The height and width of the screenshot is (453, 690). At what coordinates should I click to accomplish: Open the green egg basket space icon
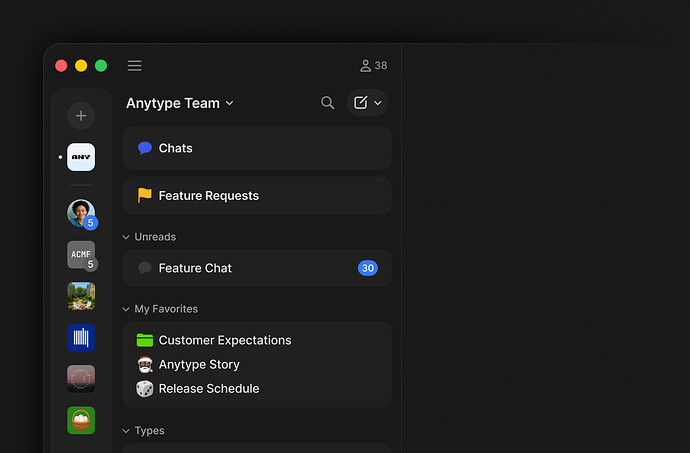coord(81,420)
